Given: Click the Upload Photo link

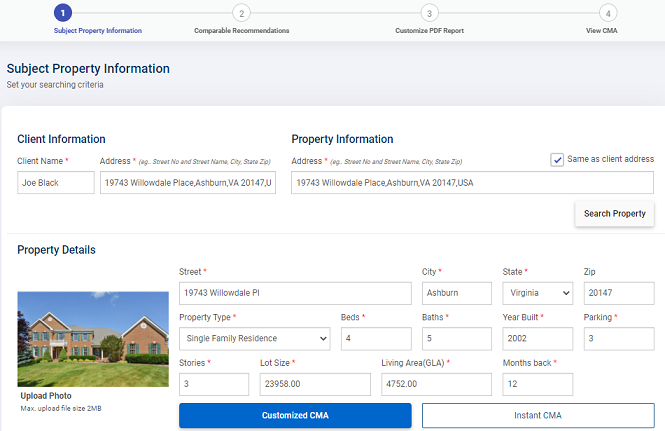Looking at the screenshot, I should [46, 396].
